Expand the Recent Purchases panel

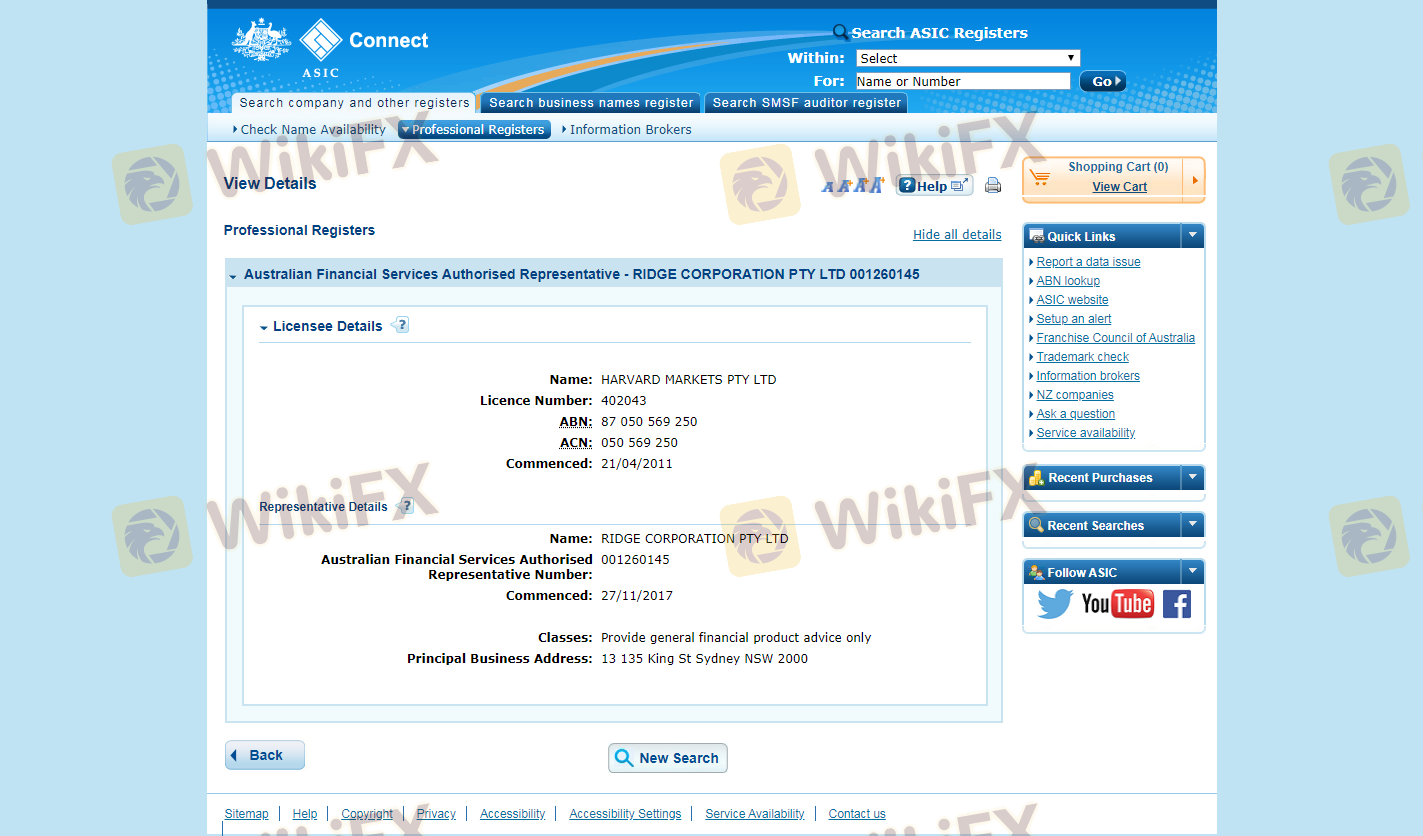click(1192, 478)
